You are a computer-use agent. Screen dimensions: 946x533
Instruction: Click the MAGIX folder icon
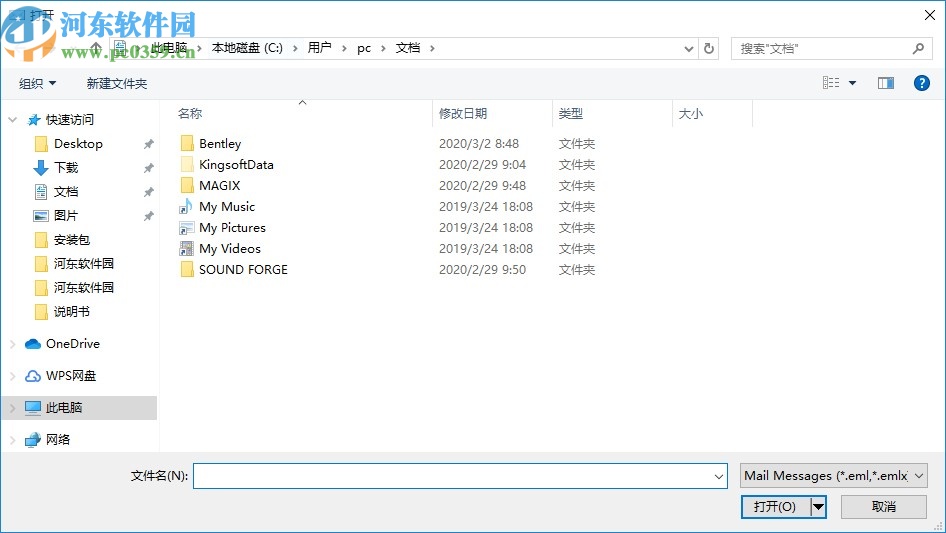(x=187, y=185)
